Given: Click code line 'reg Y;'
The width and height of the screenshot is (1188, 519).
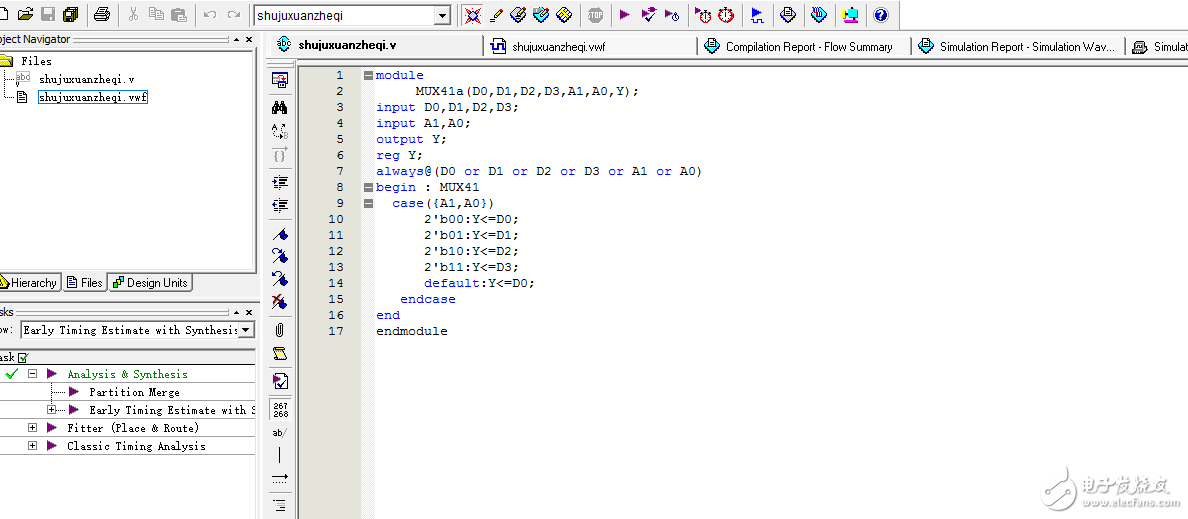Looking at the screenshot, I should click(x=399, y=155).
